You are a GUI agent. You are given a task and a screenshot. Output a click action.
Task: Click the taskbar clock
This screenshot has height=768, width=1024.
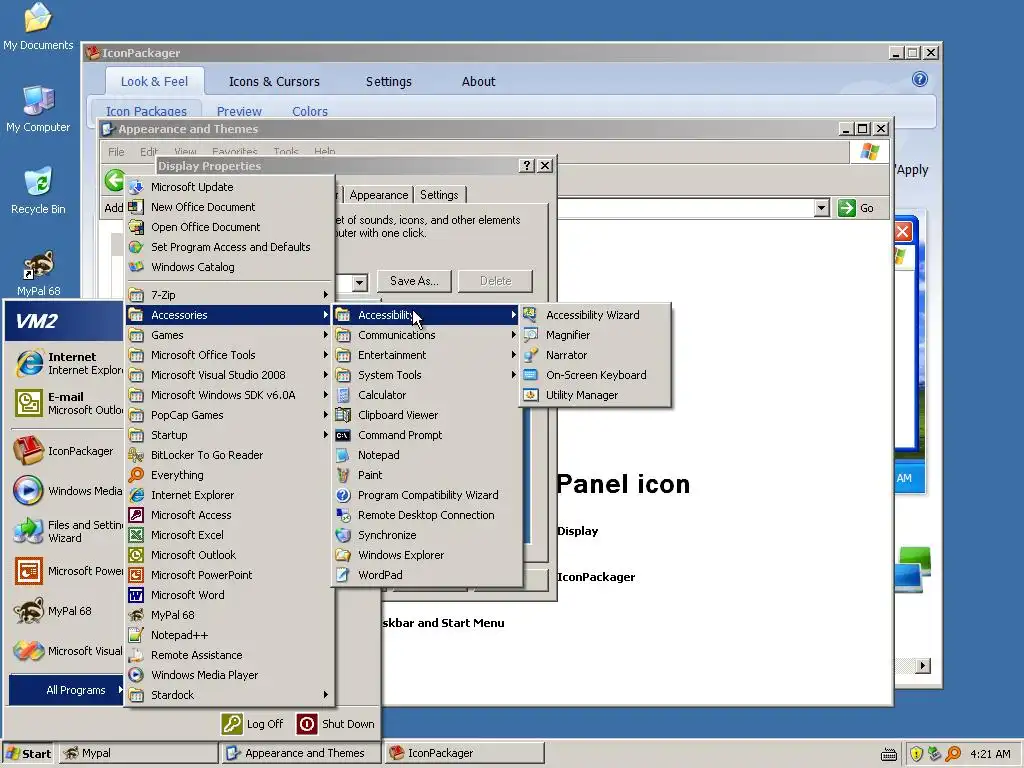pyautogui.click(x=990, y=754)
